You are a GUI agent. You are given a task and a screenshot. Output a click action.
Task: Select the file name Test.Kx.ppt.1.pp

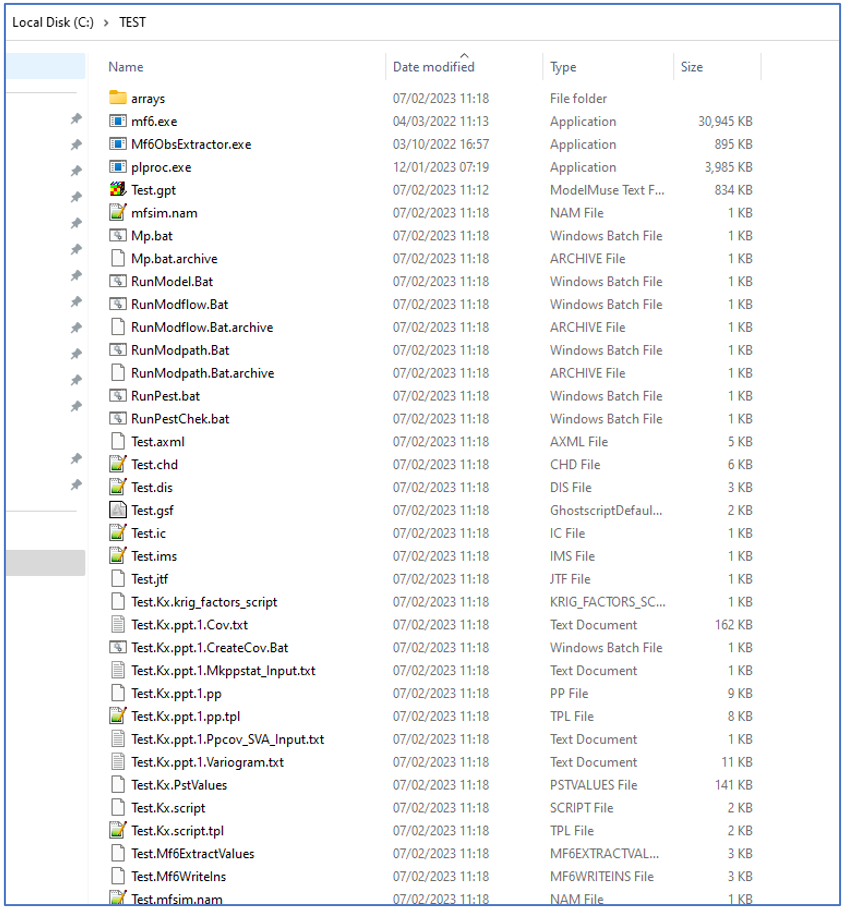click(x=176, y=694)
